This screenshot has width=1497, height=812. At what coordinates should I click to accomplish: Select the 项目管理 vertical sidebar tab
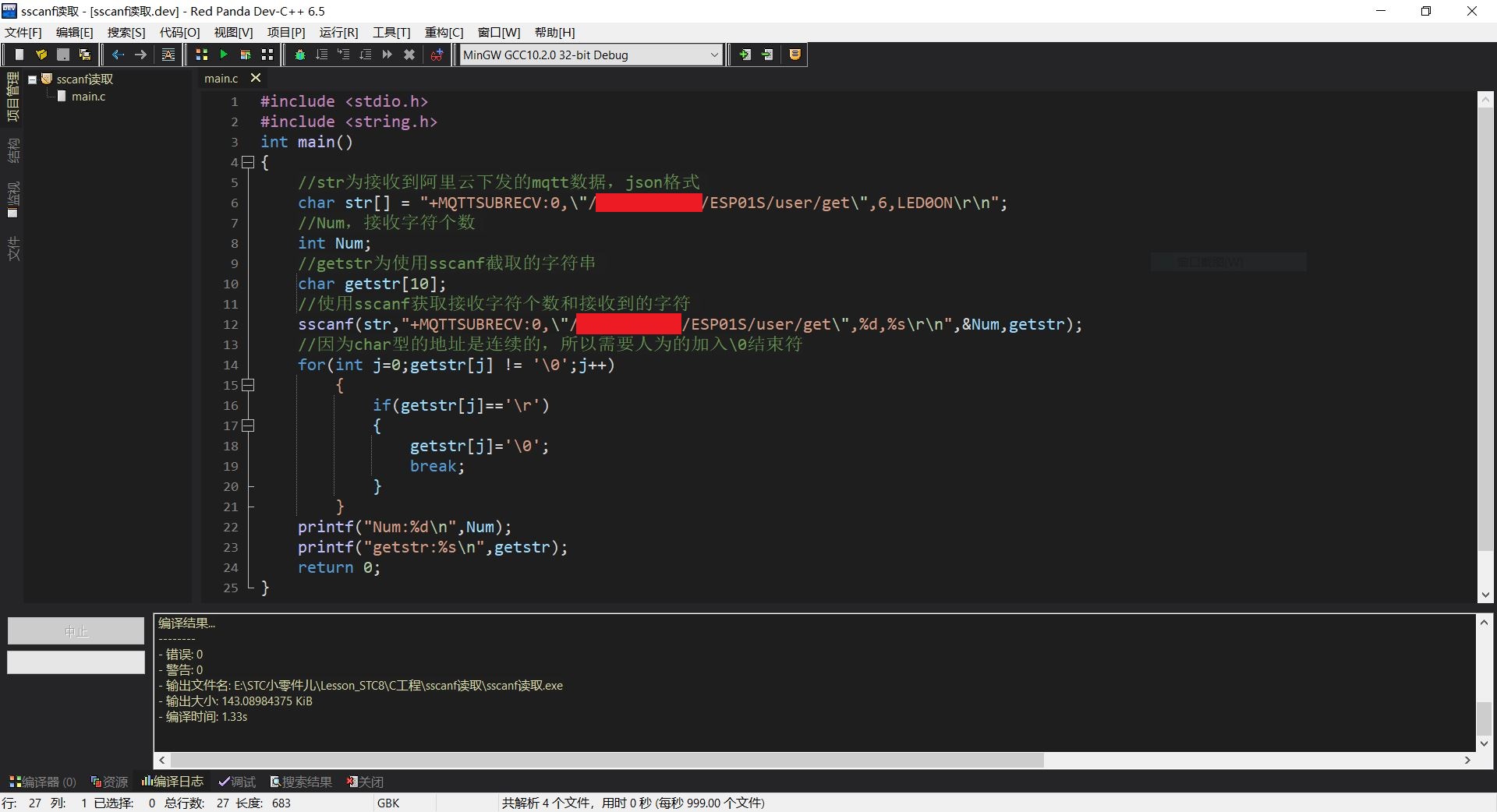pos(13,97)
